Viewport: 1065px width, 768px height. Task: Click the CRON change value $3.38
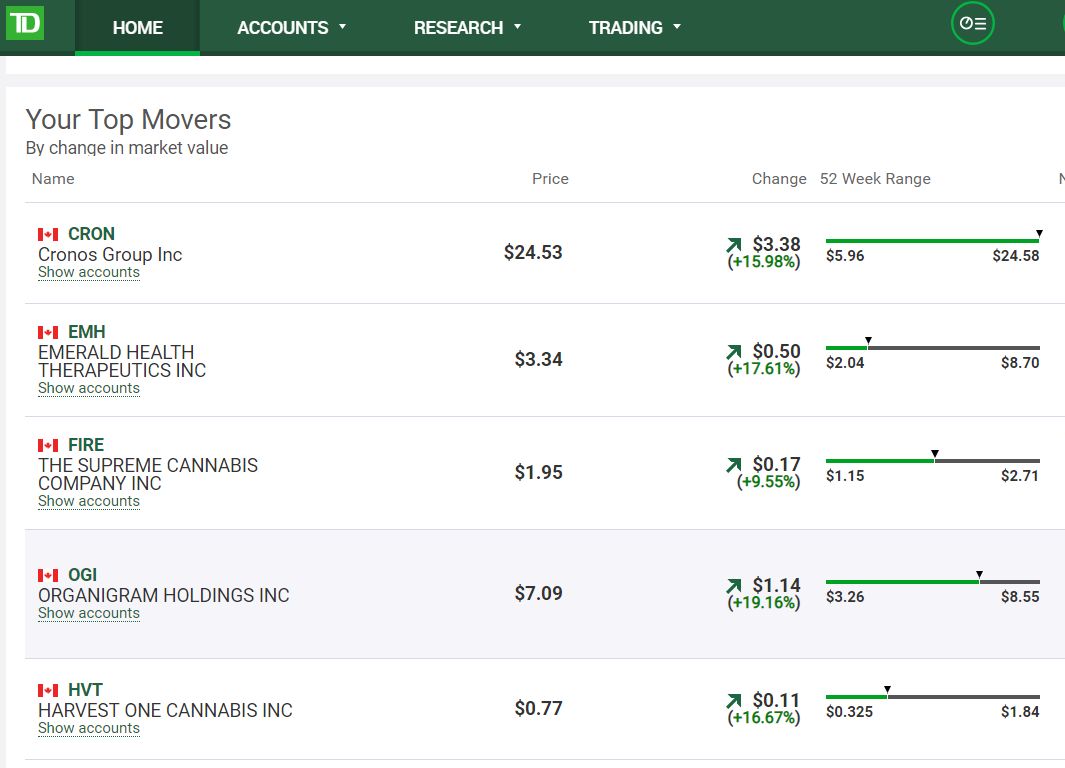coord(776,244)
